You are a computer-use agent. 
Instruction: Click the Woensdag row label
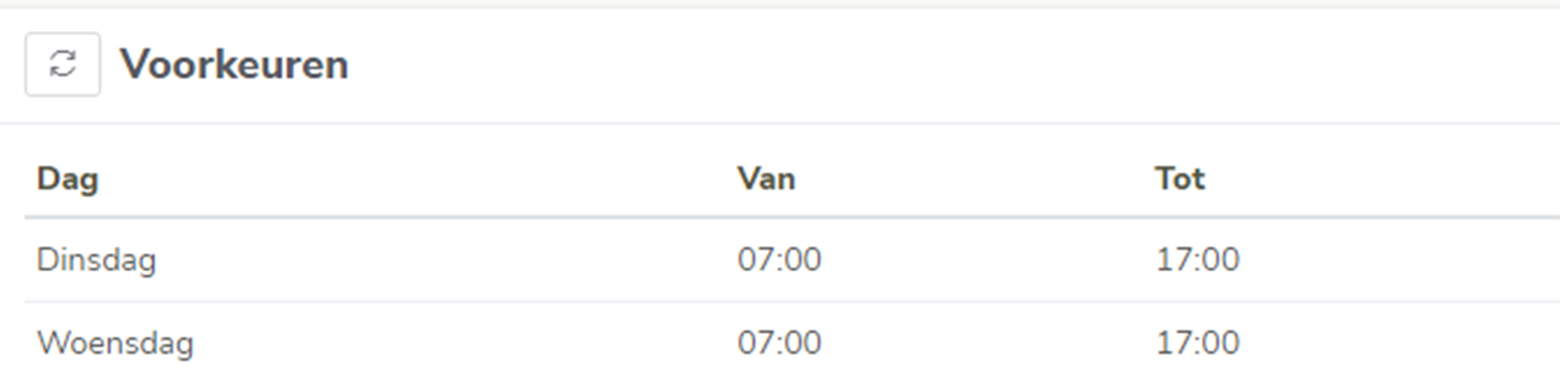click(115, 344)
